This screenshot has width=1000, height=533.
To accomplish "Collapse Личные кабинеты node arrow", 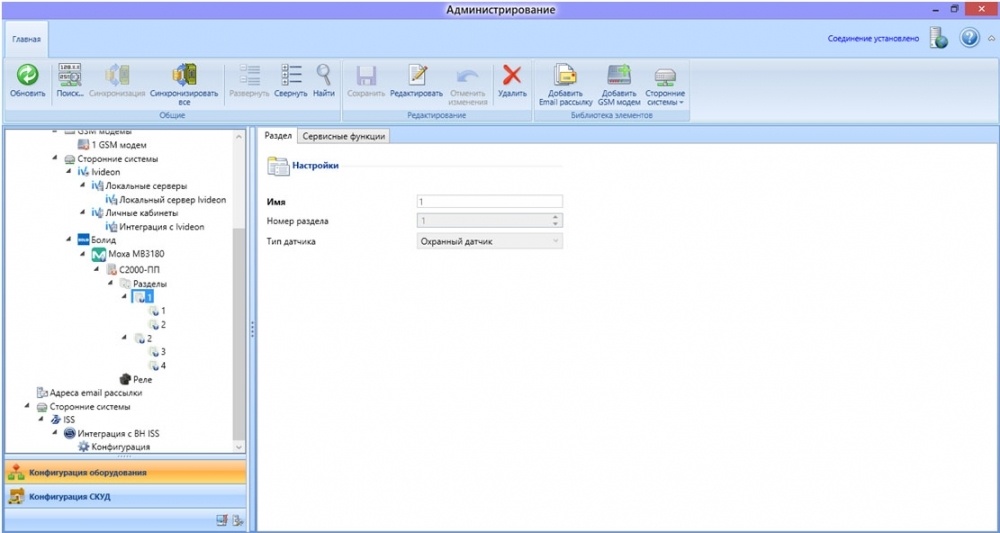I will pos(83,213).
